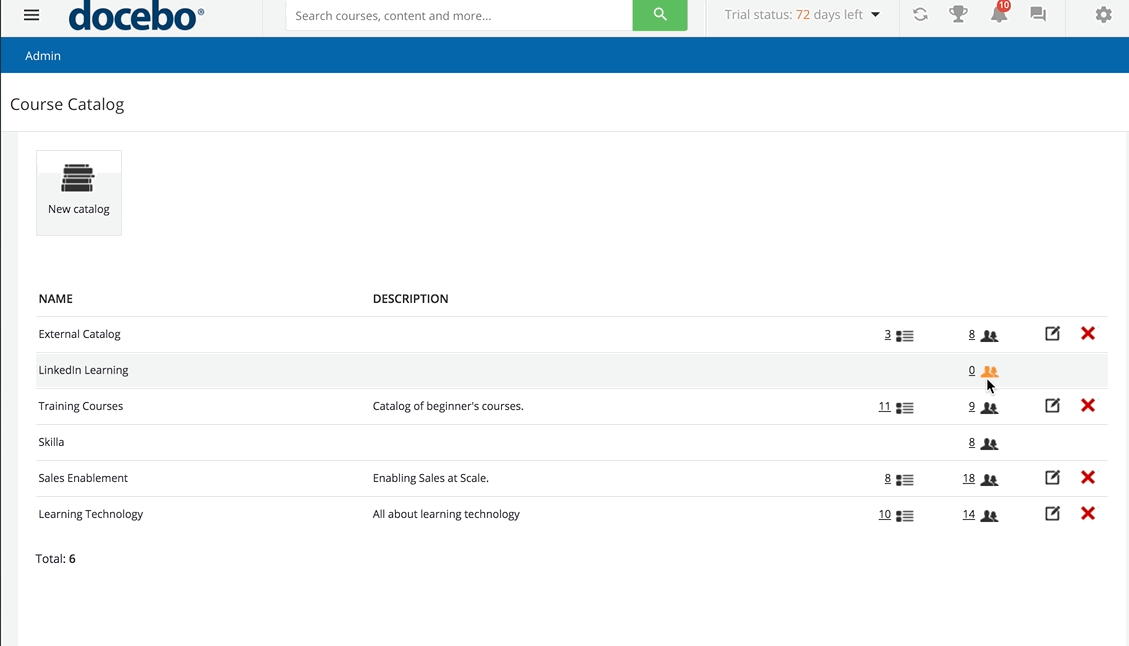
Task: Create a New catalog
Action: (79, 192)
